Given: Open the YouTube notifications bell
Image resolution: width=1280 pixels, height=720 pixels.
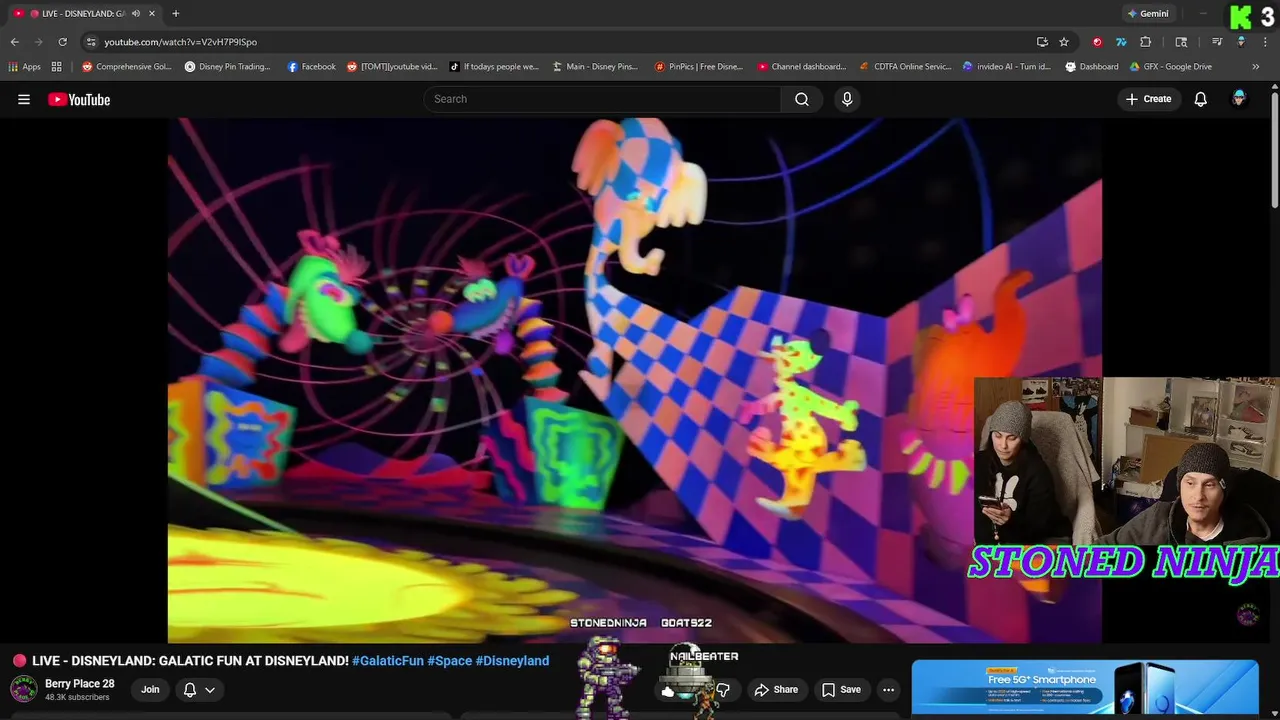Looking at the screenshot, I should [1201, 99].
